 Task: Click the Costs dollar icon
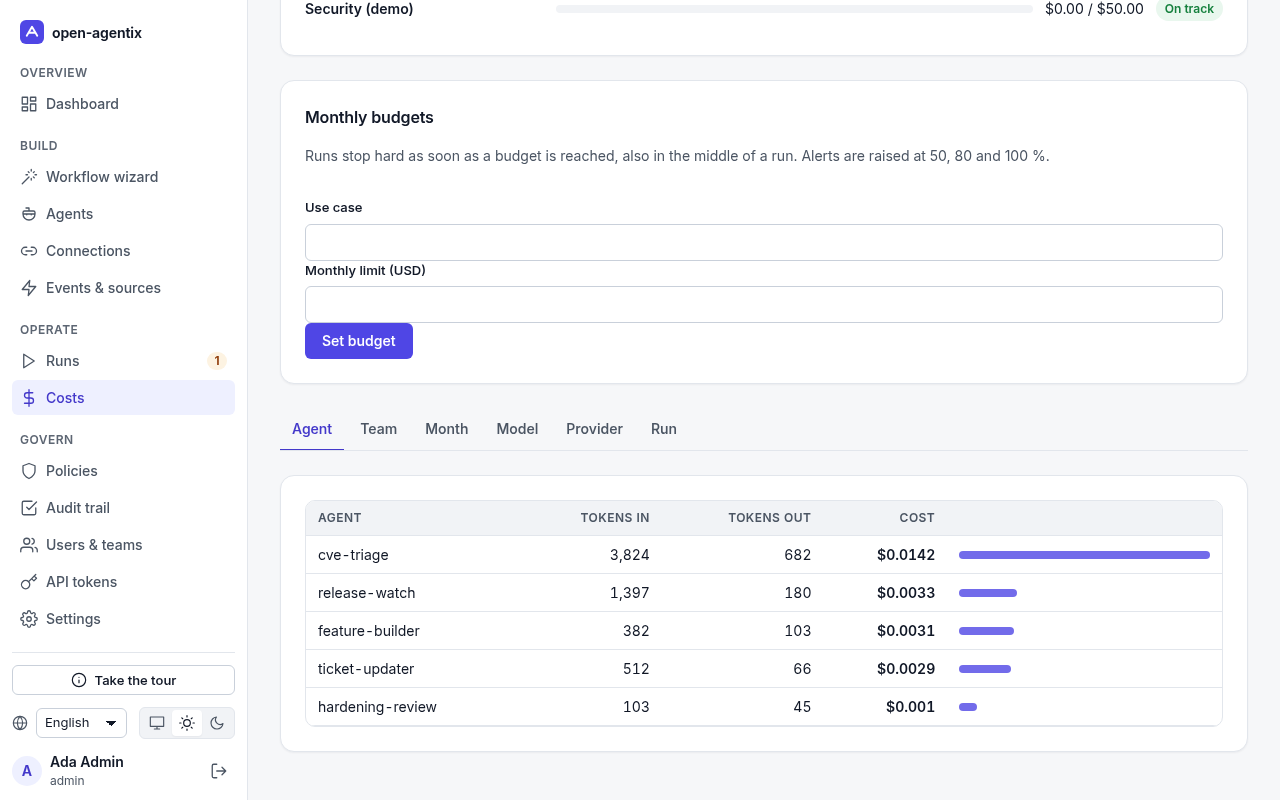point(29,398)
